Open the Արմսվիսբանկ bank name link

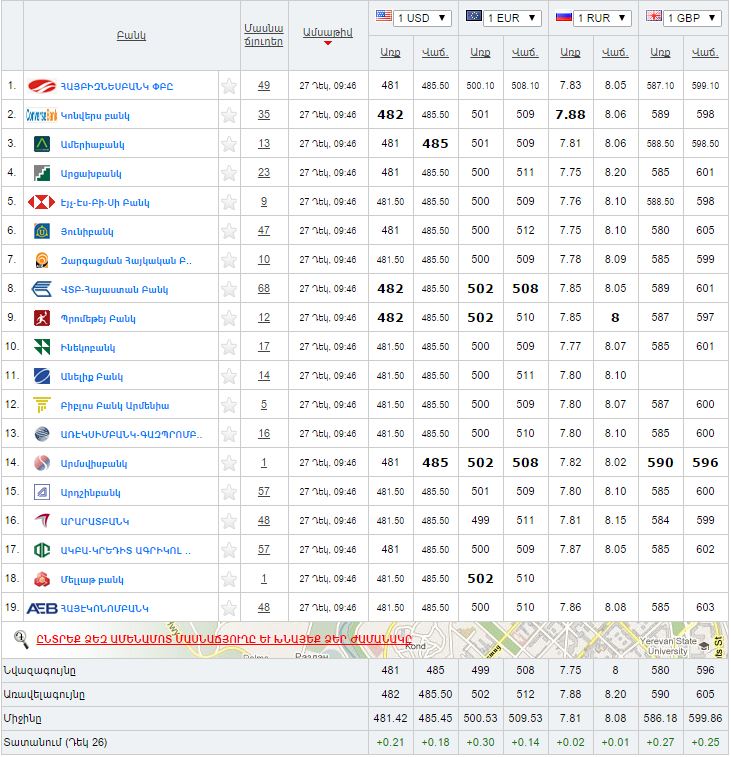coord(94,463)
